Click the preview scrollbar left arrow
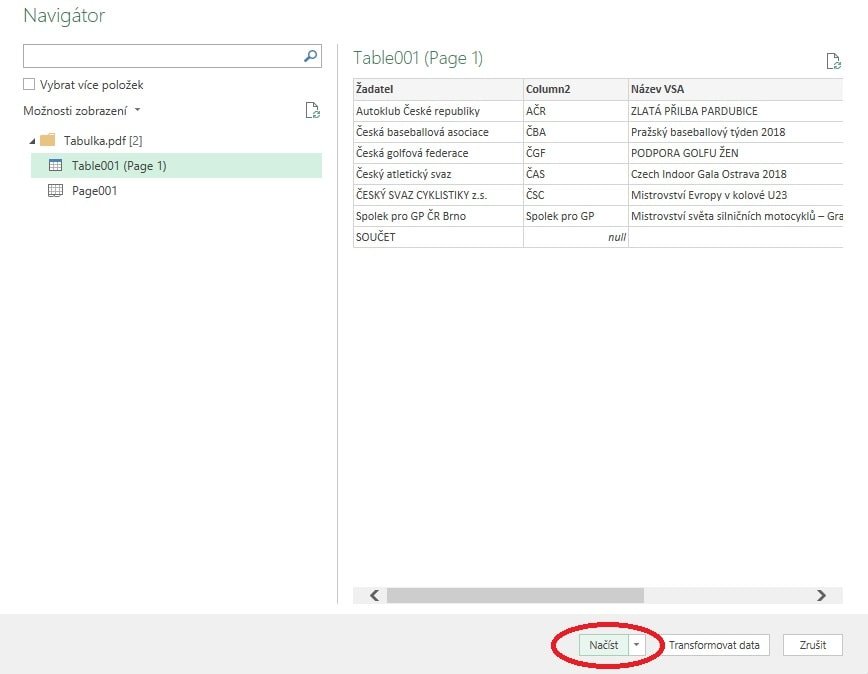 (374, 595)
